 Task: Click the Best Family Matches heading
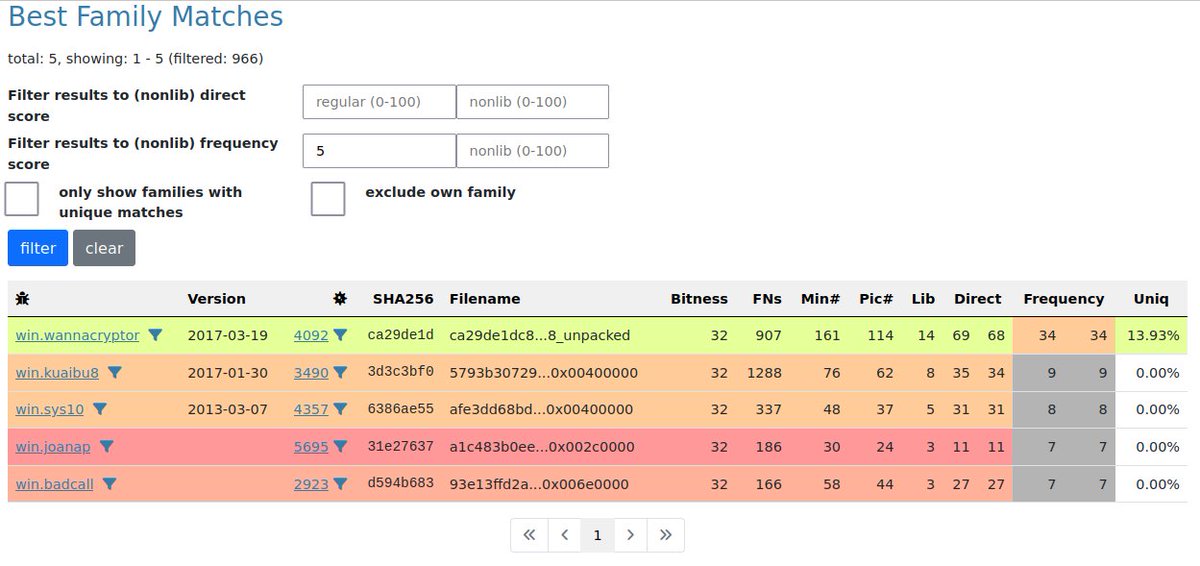(x=146, y=17)
